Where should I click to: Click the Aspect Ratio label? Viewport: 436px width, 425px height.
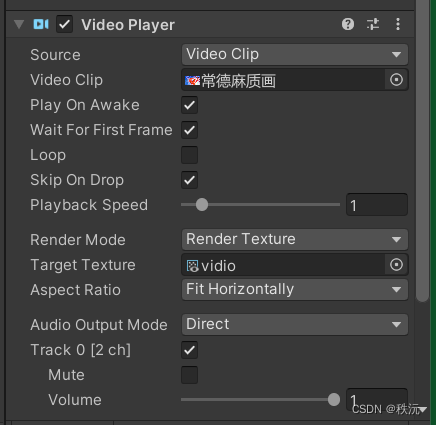[75, 290]
